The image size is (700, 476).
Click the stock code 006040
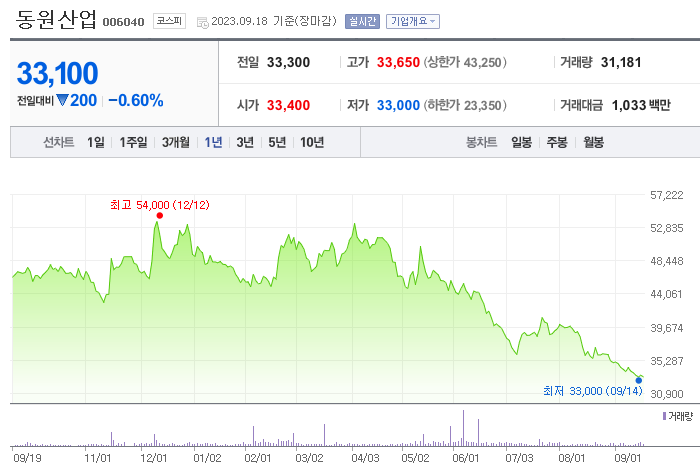coord(124,22)
